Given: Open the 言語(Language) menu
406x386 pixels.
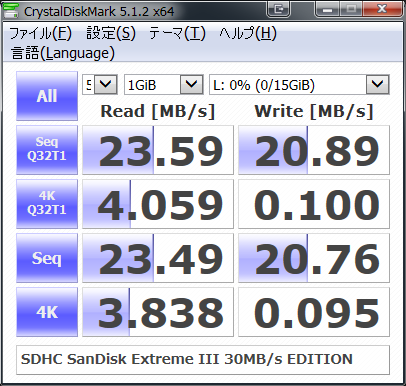Looking at the screenshot, I should click(x=63, y=53).
